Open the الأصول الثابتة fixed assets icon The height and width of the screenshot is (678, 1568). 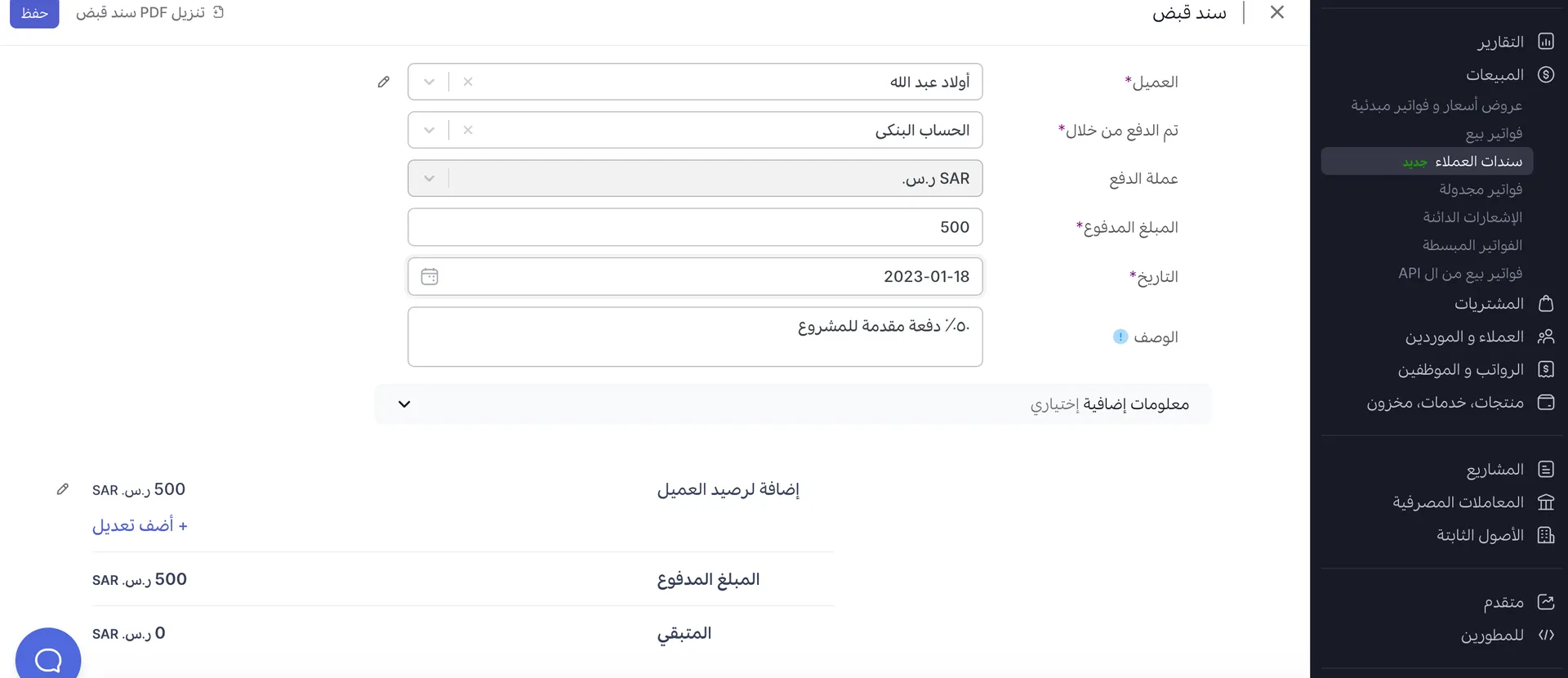pyautogui.click(x=1546, y=535)
